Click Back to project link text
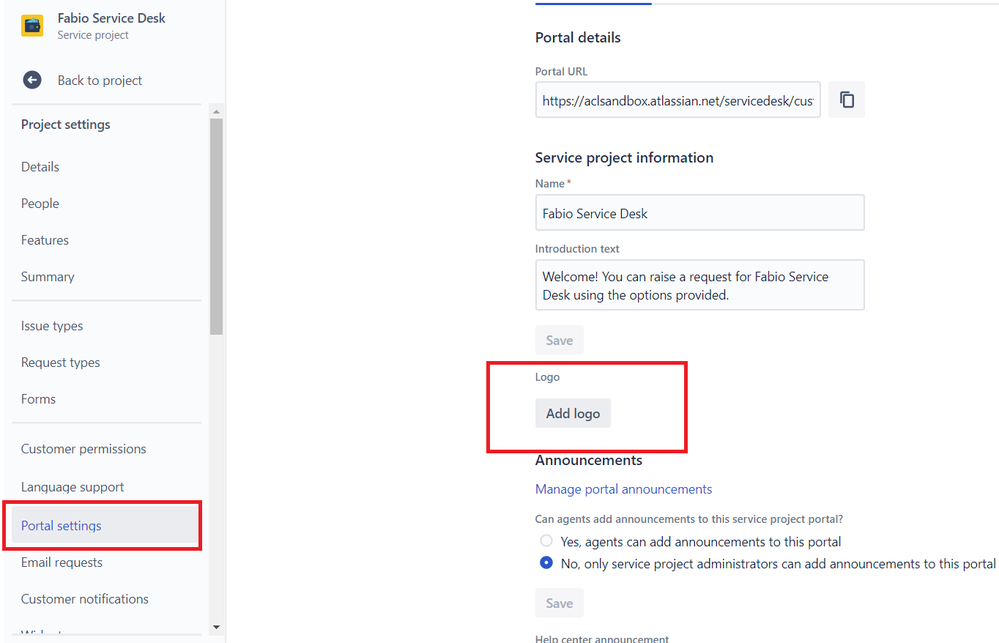 tap(100, 80)
